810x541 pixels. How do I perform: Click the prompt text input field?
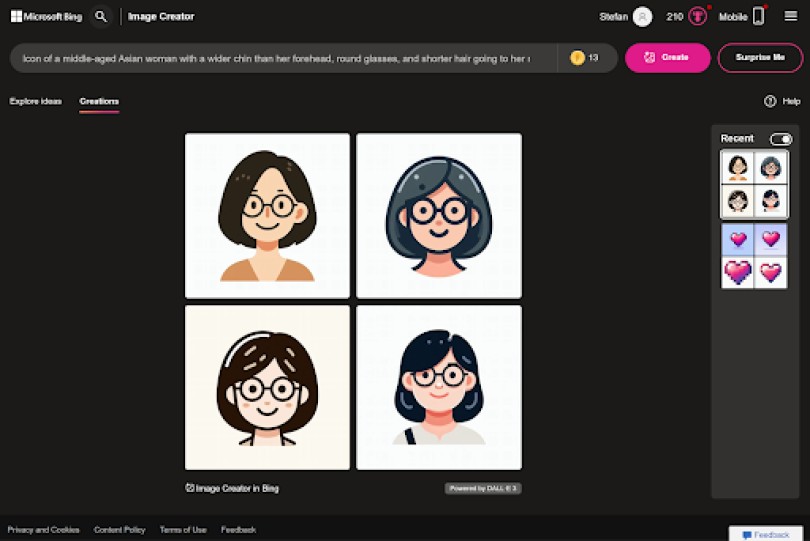coord(285,58)
